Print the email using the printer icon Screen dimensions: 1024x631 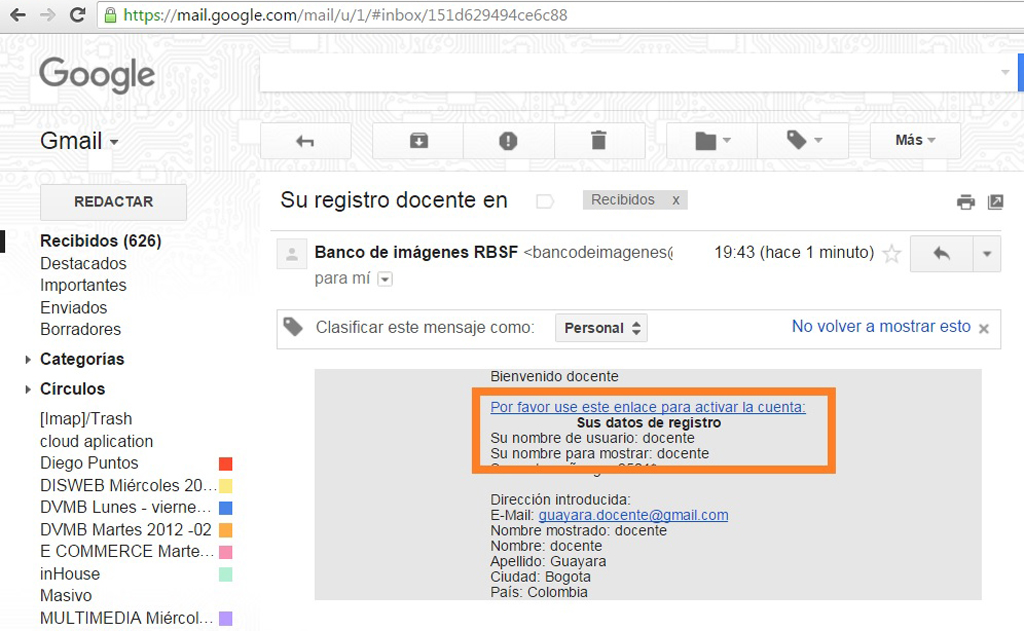965,202
